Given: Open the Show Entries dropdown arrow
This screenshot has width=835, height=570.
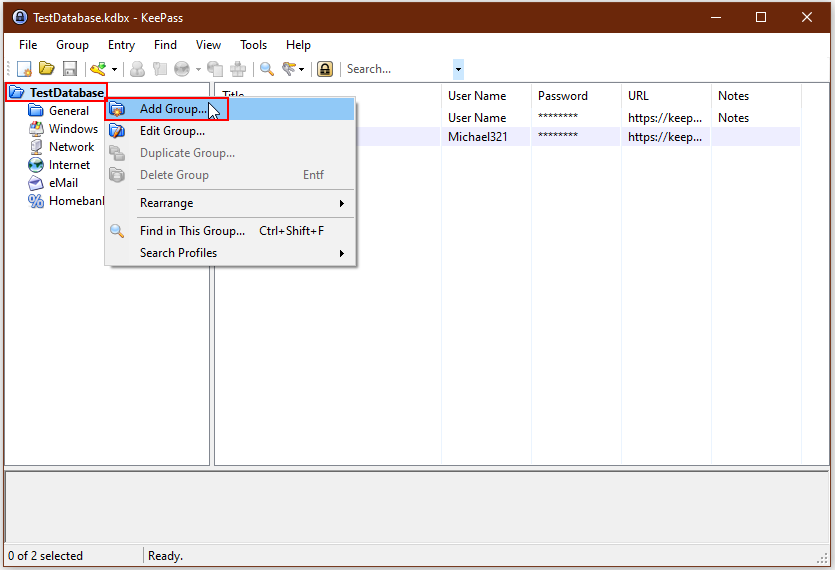Looking at the screenshot, I should 301,69.
